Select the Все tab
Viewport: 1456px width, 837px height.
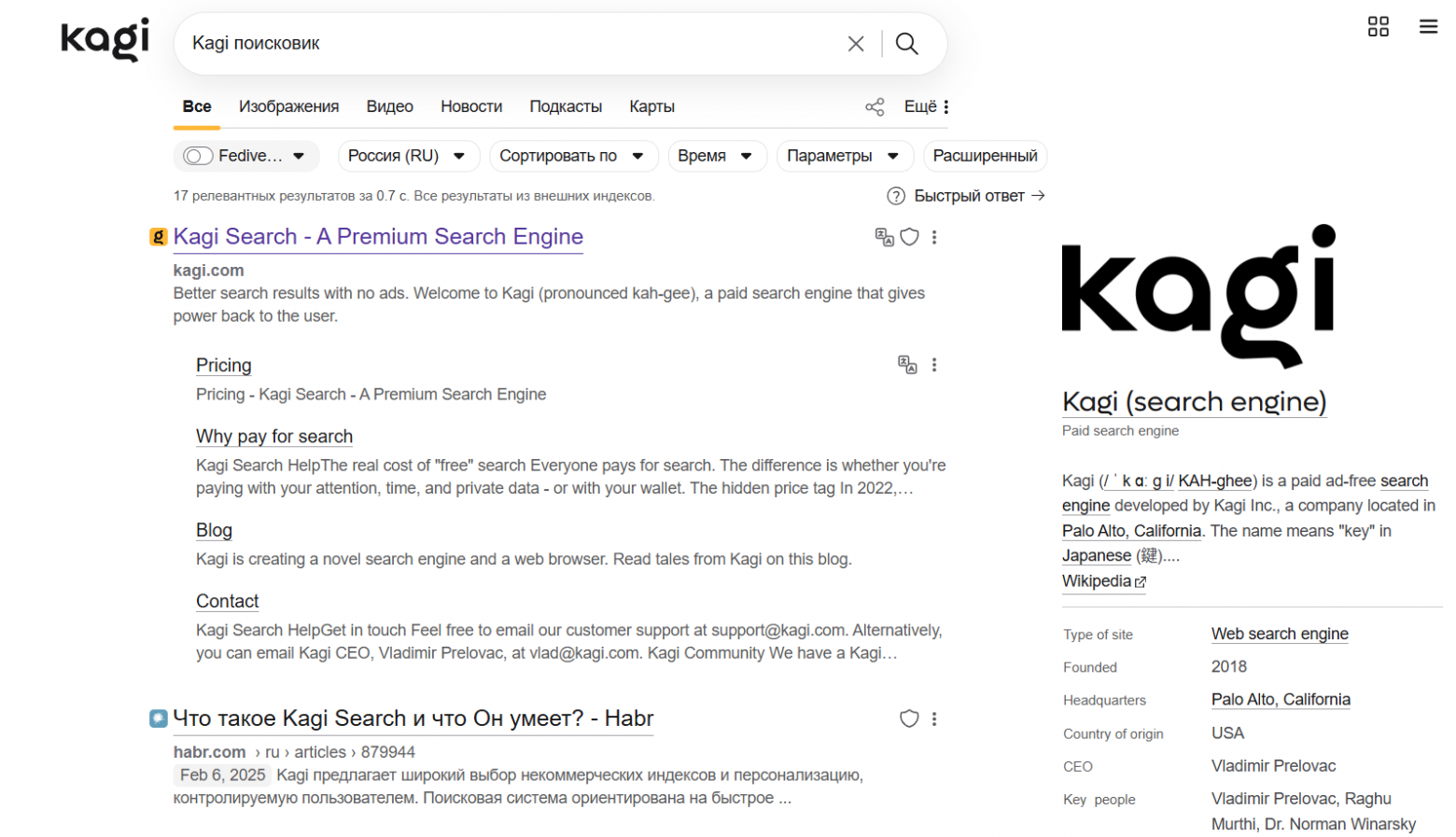197,106
